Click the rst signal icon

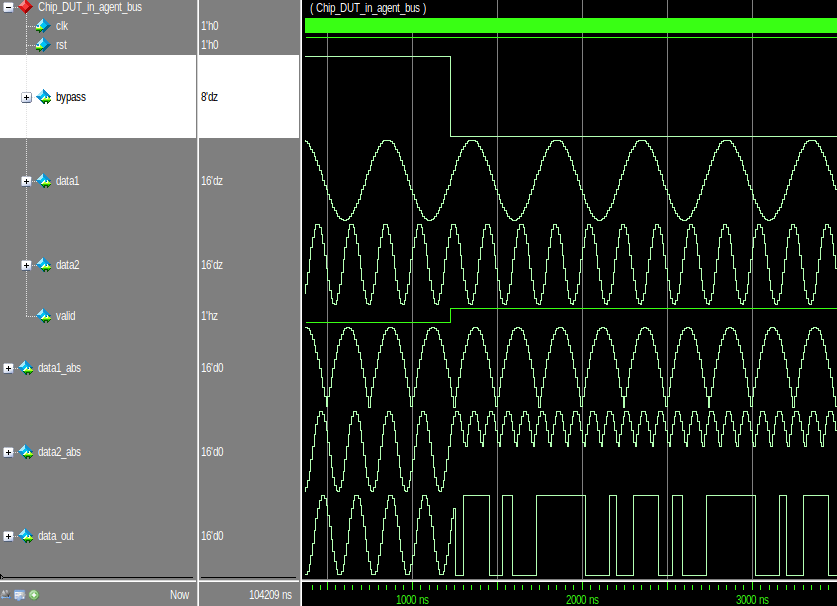click(41, 45)
